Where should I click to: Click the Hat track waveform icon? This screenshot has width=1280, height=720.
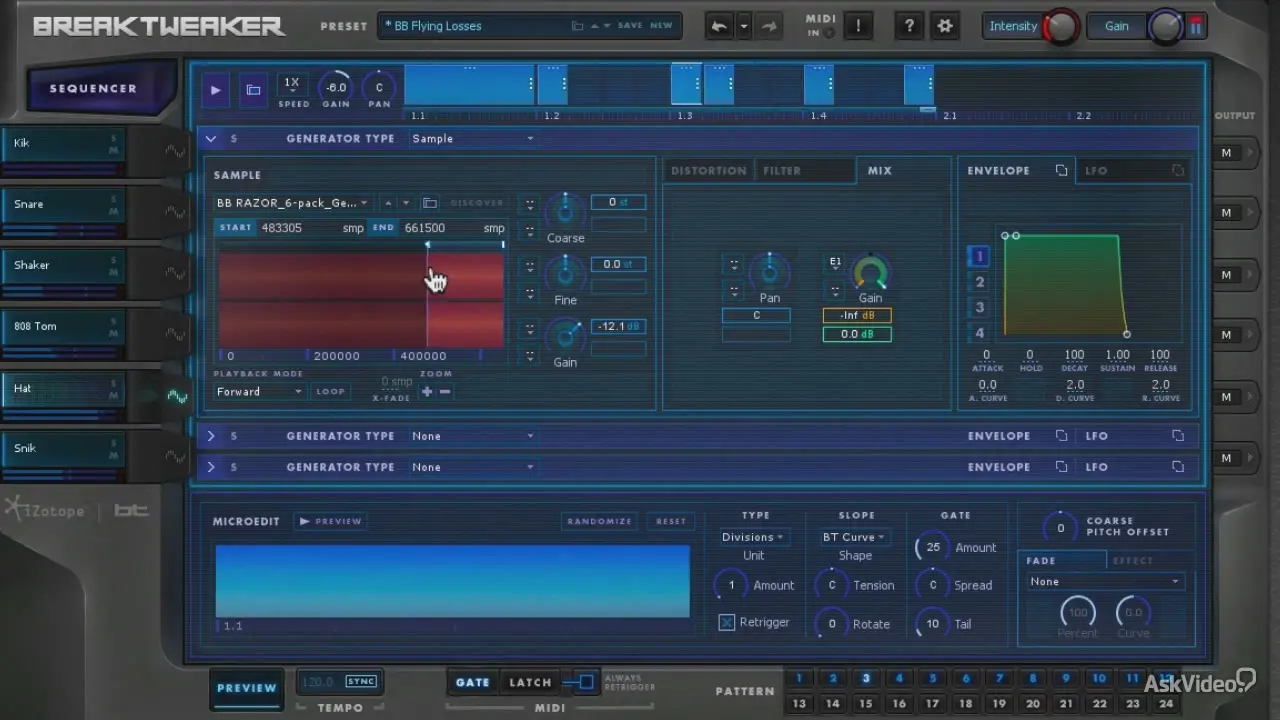pyautogui.click(x=177, y=396)
